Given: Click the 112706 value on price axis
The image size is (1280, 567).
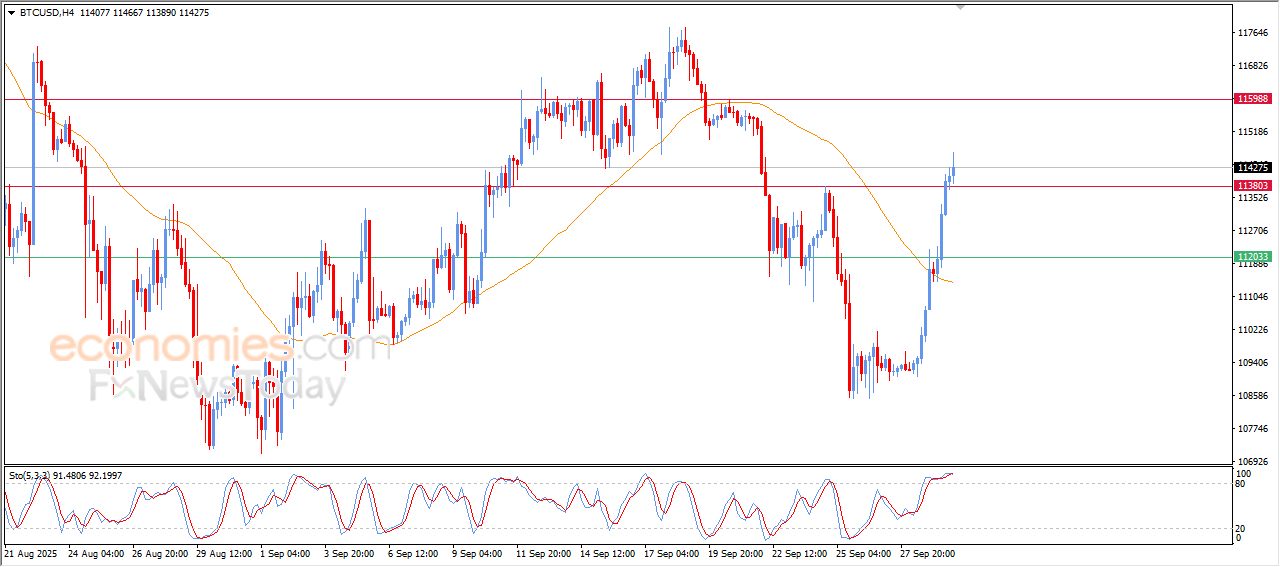Looking at the screenshot, I should tap(1253, 231).
